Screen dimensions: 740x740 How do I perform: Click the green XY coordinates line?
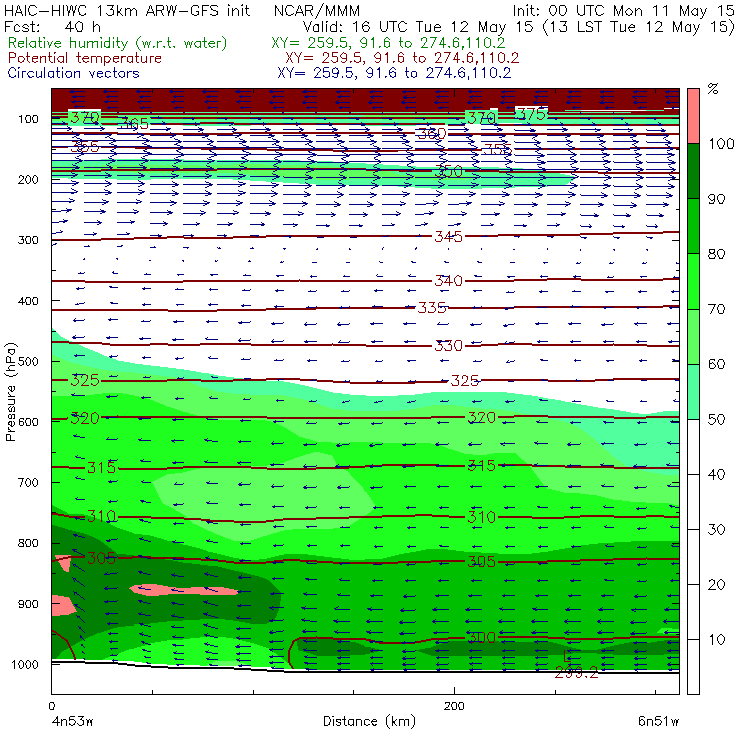click(x=388, y=43)
